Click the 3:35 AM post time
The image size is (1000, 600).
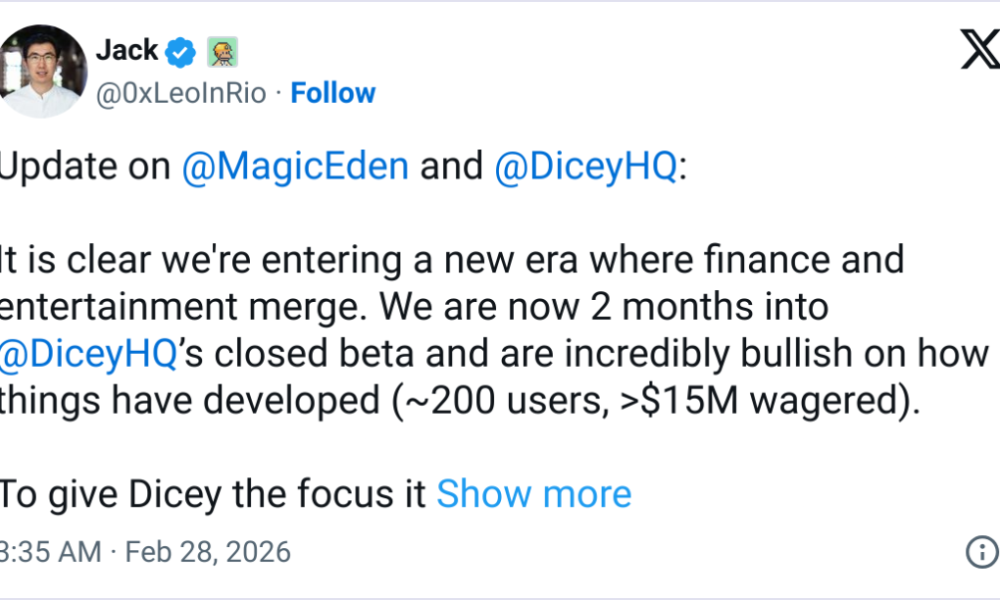pos(50,551)
